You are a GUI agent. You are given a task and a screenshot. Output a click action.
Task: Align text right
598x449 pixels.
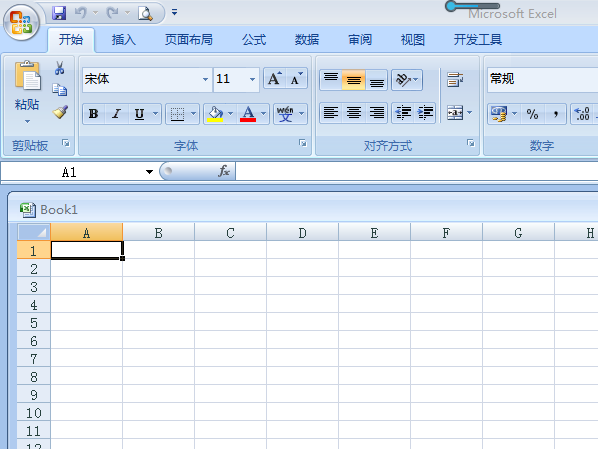pyautogui.click(x=377, y=113)
